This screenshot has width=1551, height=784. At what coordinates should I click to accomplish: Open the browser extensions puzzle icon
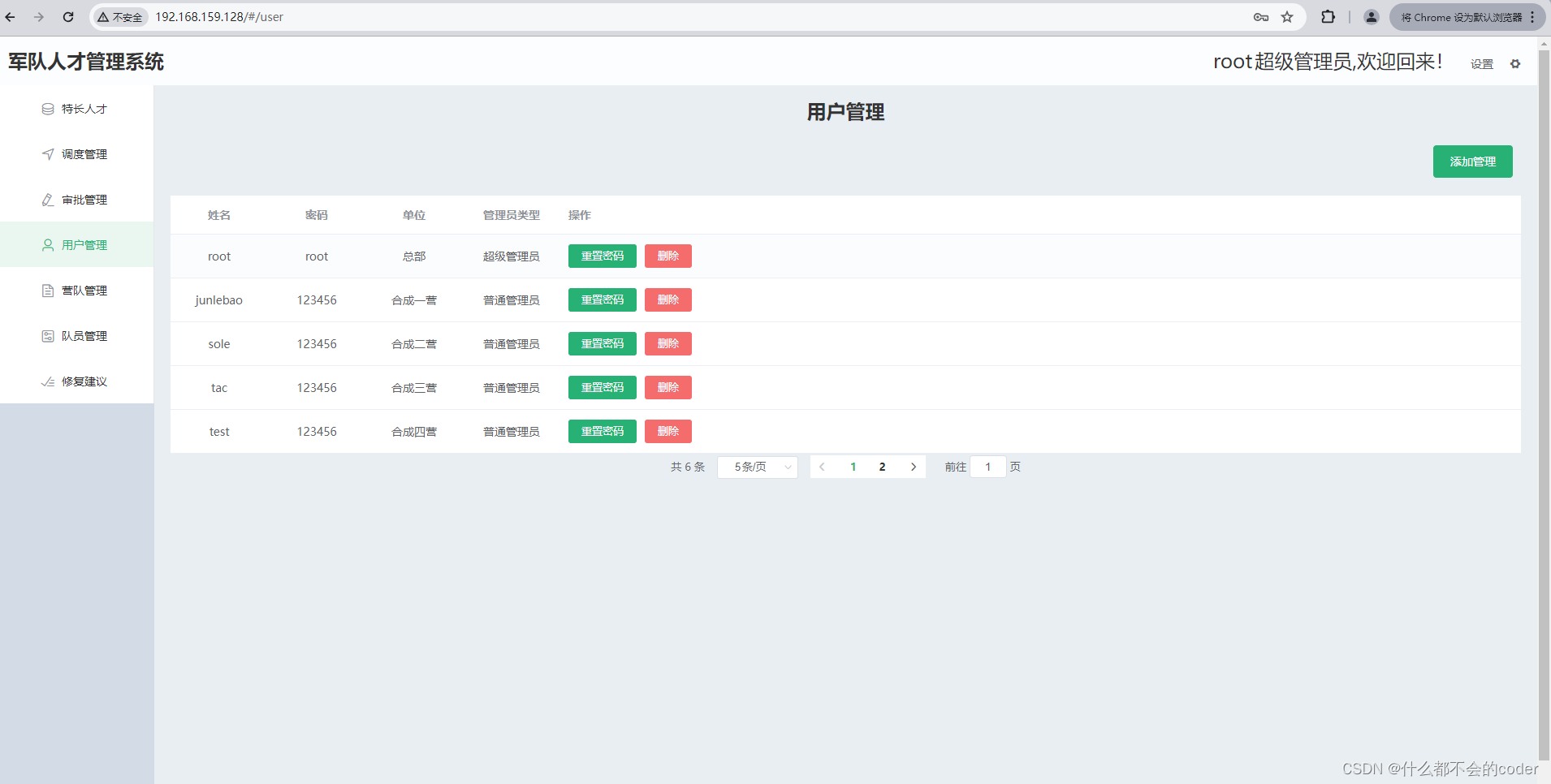(x=1329, y=17)
